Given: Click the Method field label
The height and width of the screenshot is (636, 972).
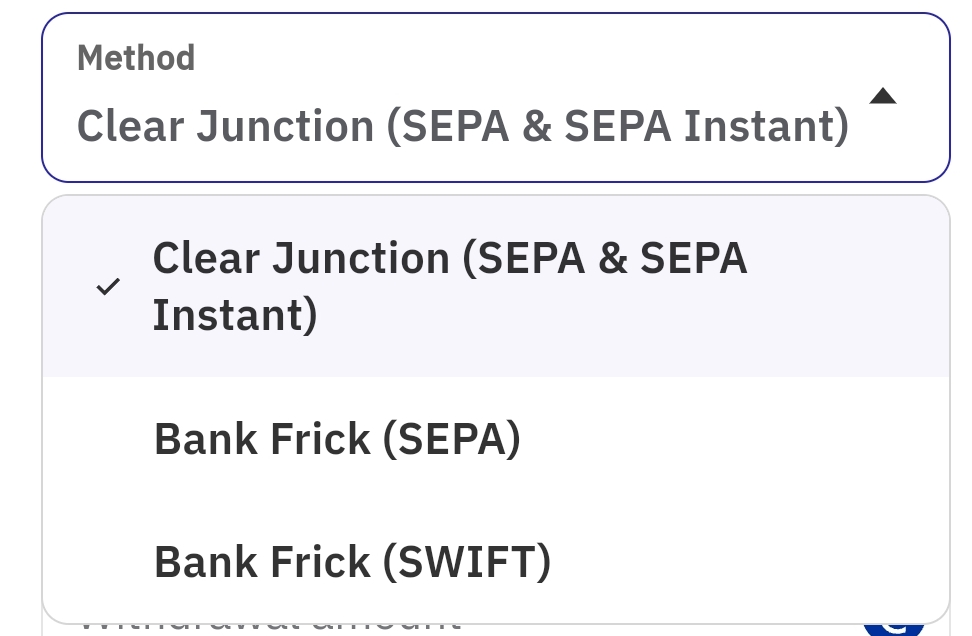Looking at the screenshot, I should [x=136, y=58].
